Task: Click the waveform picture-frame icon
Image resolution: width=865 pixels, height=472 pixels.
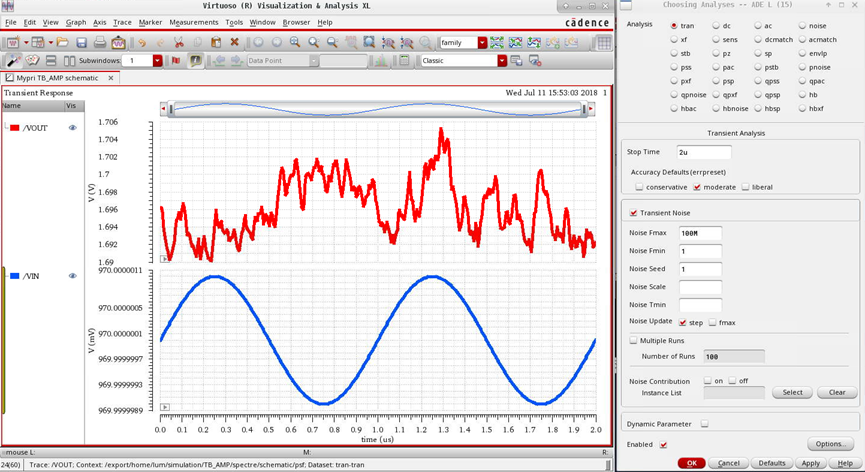Action: [x=118, y=42]
